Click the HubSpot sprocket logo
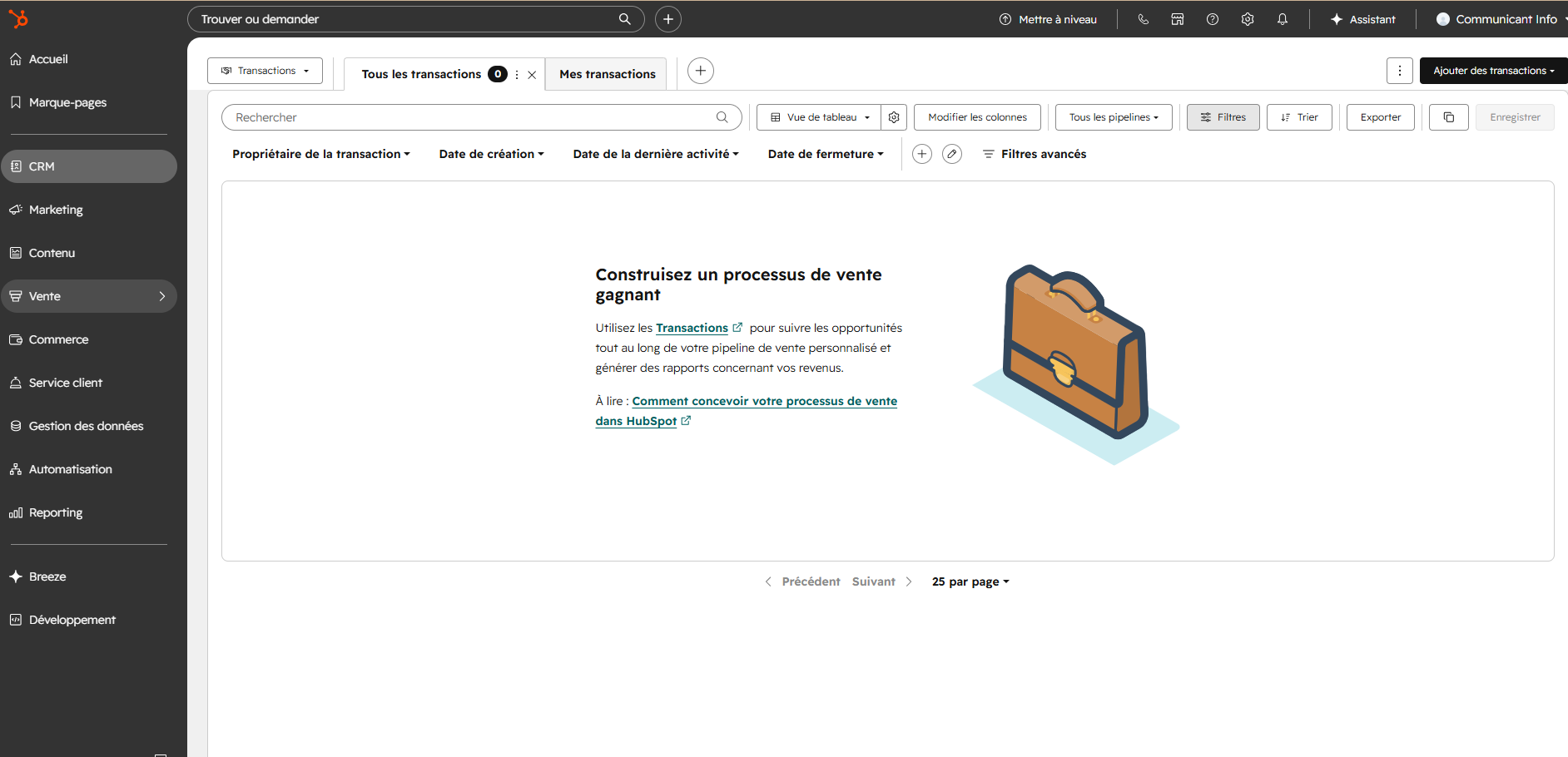1568x757 pixels. tap(17, 18)
